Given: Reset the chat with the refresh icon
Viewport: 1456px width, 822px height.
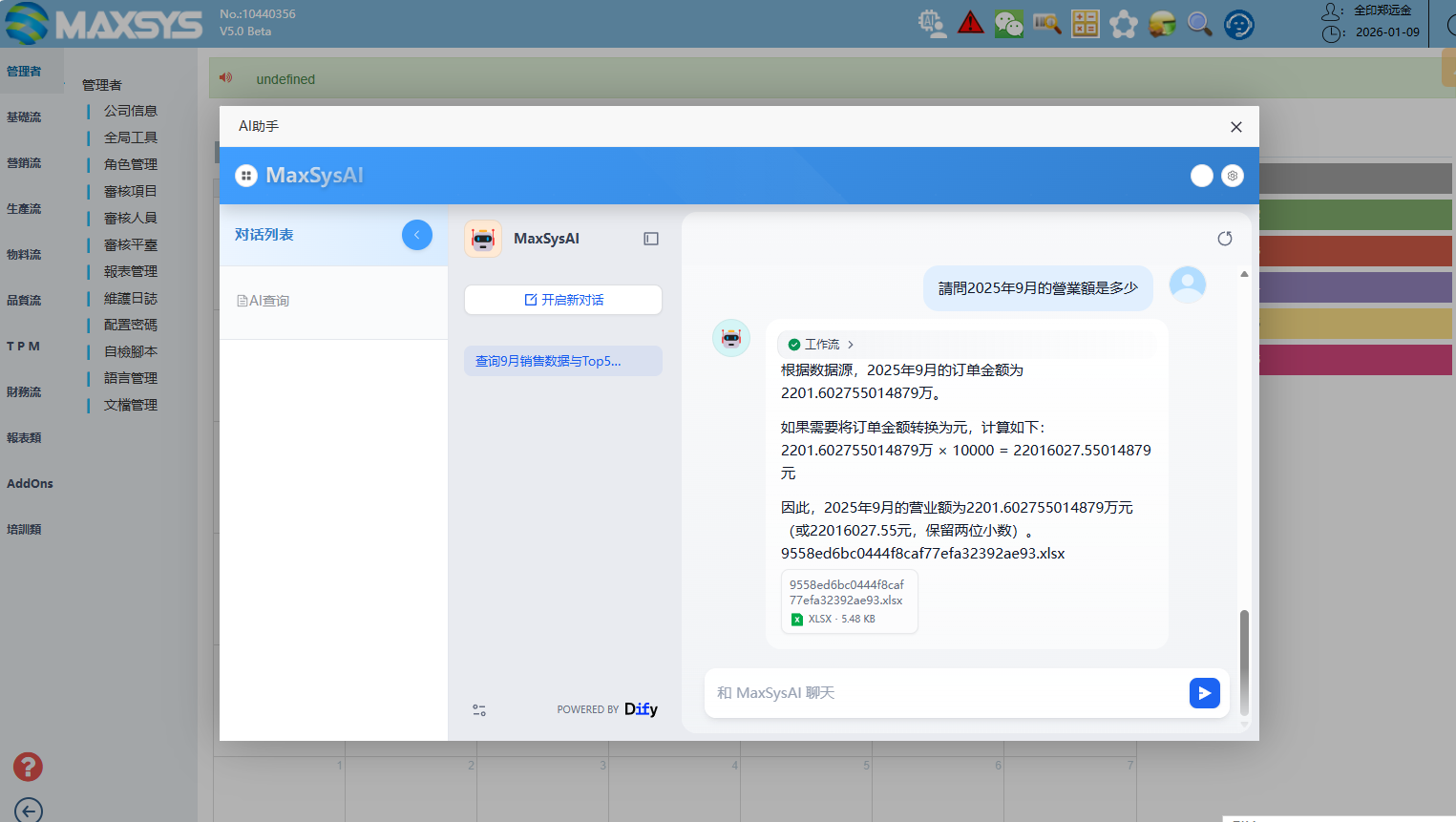Looking at the screenshot, I should [x=1225, y=239].
